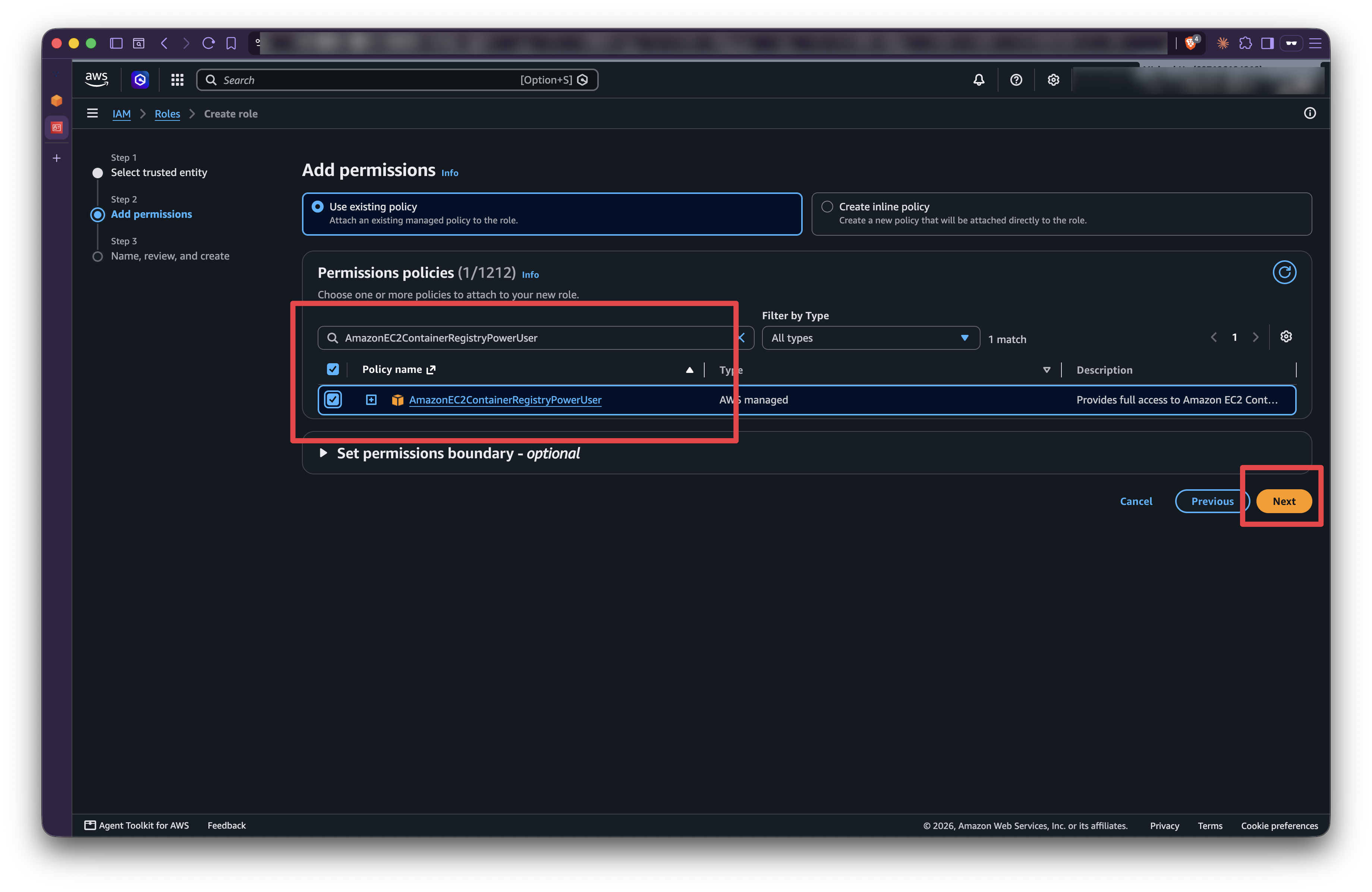The image size is (1372, 892).
Task: Open the AWS home logo
Action: 96,79
